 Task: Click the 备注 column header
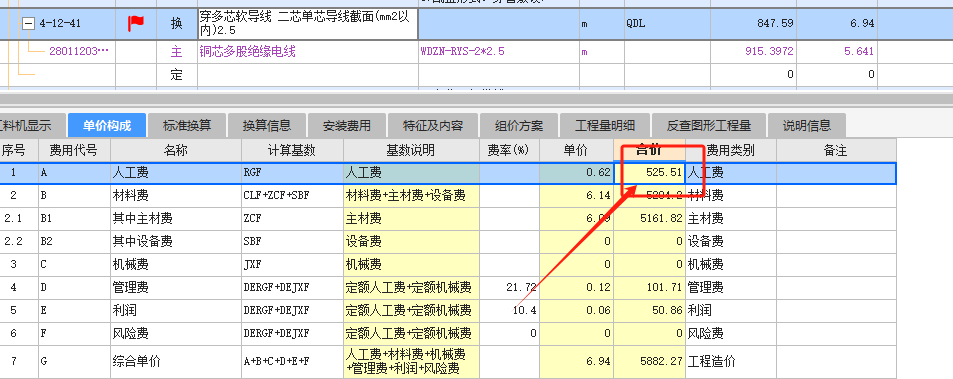click(836, 150)
